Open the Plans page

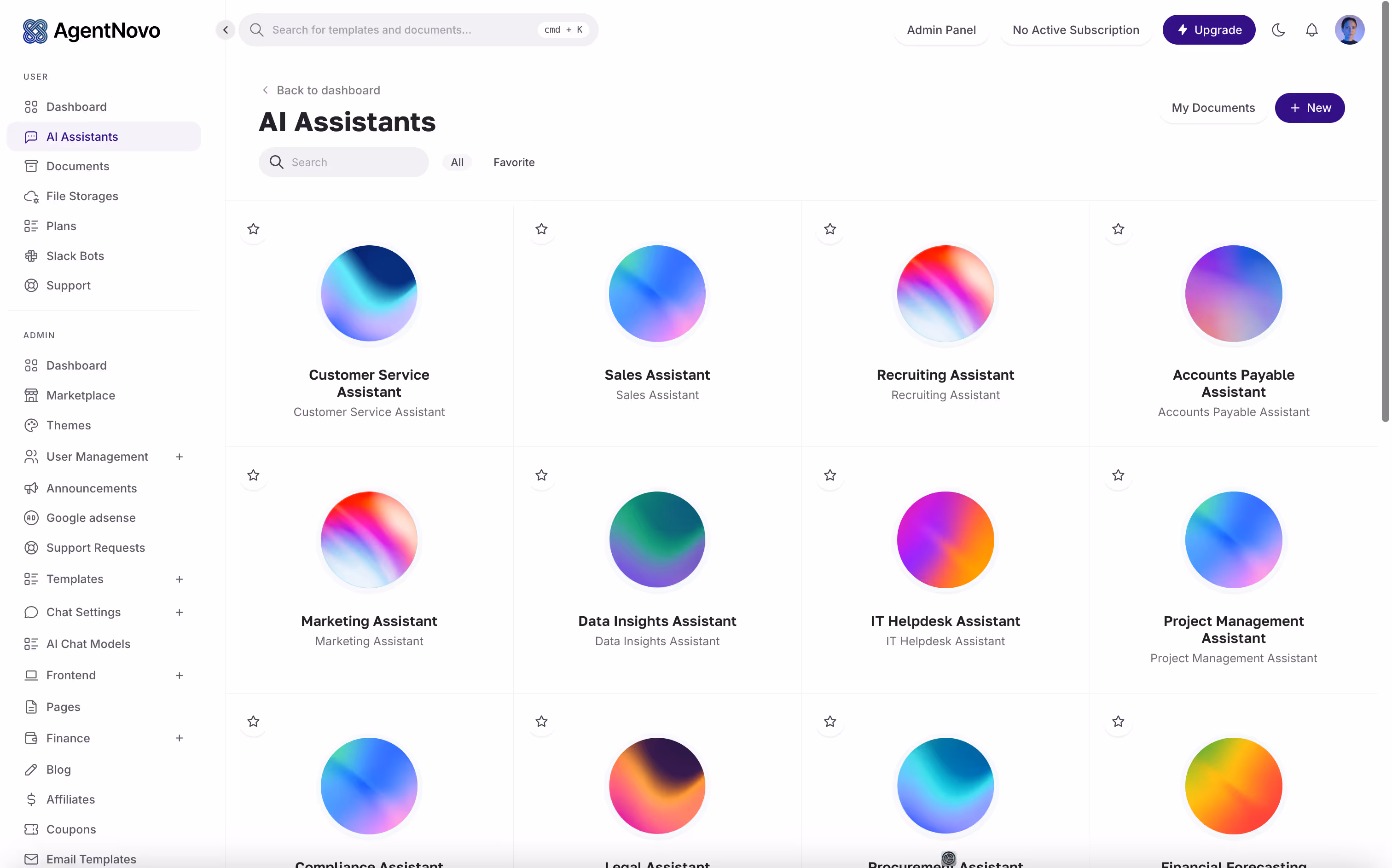tap(104, 226)
